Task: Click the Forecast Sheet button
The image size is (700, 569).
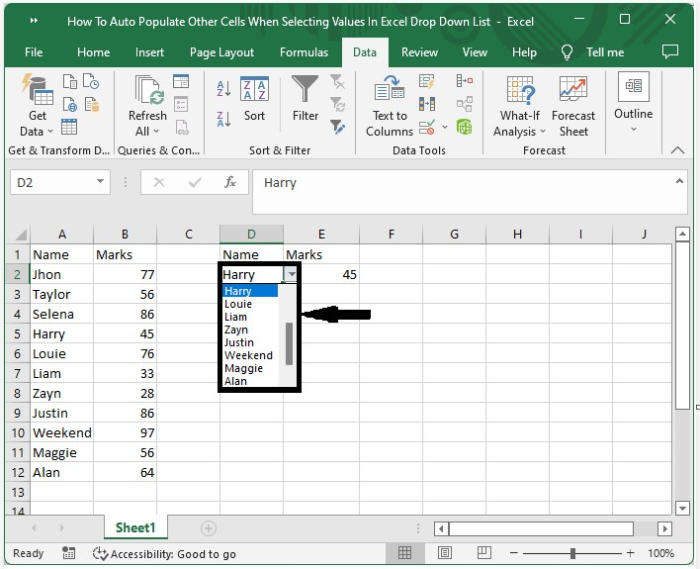Action: [x=573, y=106]
